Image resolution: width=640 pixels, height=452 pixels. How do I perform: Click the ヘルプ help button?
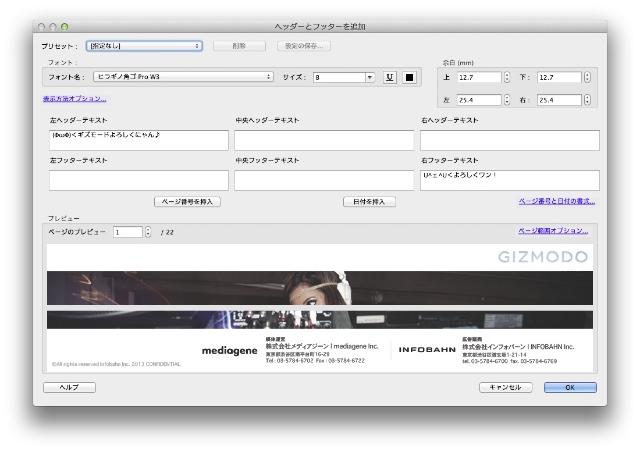coord(70,386)
